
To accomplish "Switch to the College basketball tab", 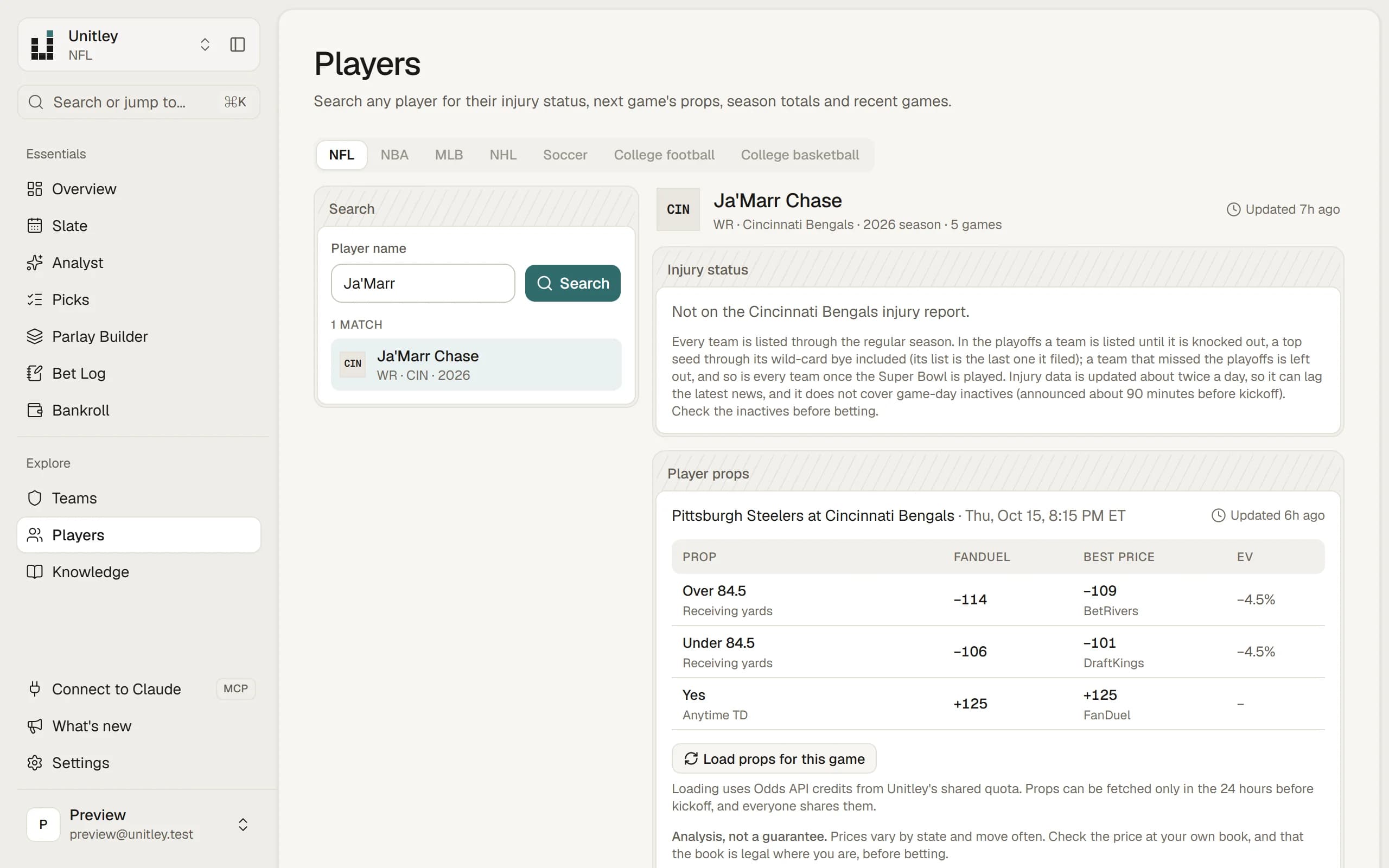I will pos(800,155).
